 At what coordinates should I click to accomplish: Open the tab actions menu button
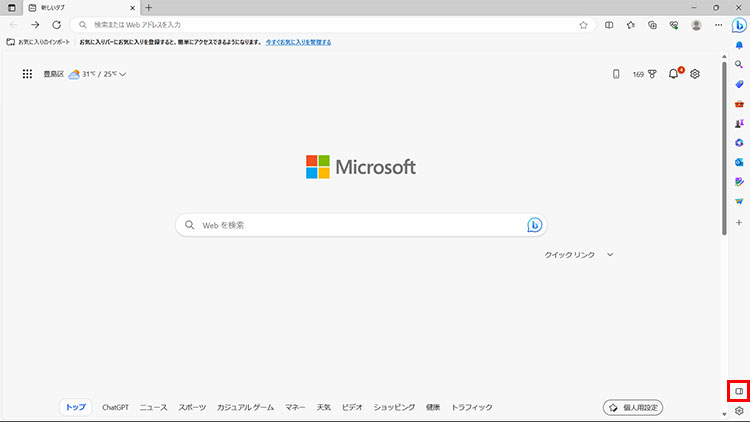pyautogui.click(x=11, y=8)
